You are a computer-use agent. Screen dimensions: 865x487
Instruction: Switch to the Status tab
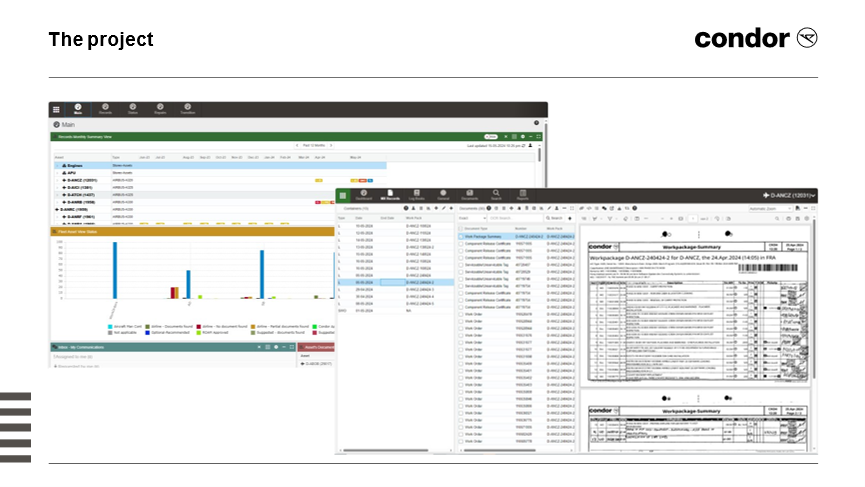coord(133,109)
